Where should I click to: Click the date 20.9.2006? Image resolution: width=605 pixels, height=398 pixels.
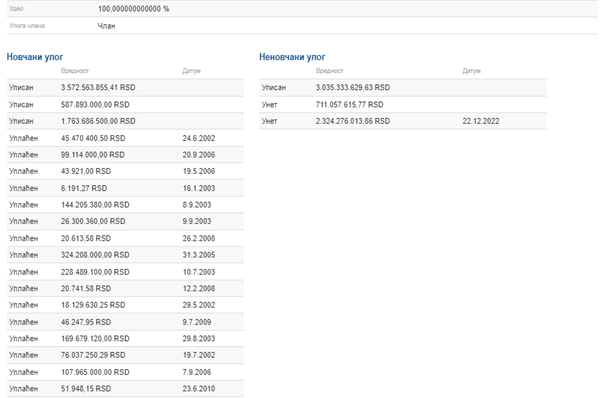[x=199, y=155]
